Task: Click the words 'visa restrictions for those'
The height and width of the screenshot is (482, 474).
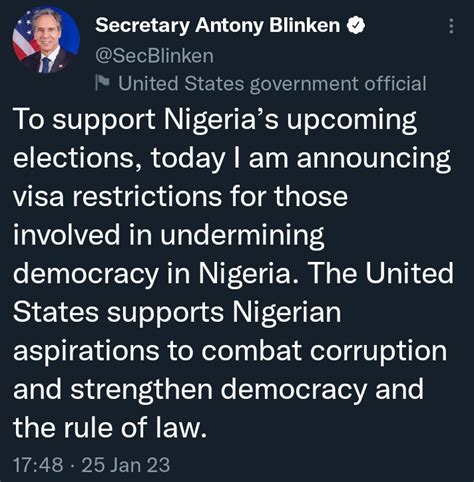Action: coord(180,197)
